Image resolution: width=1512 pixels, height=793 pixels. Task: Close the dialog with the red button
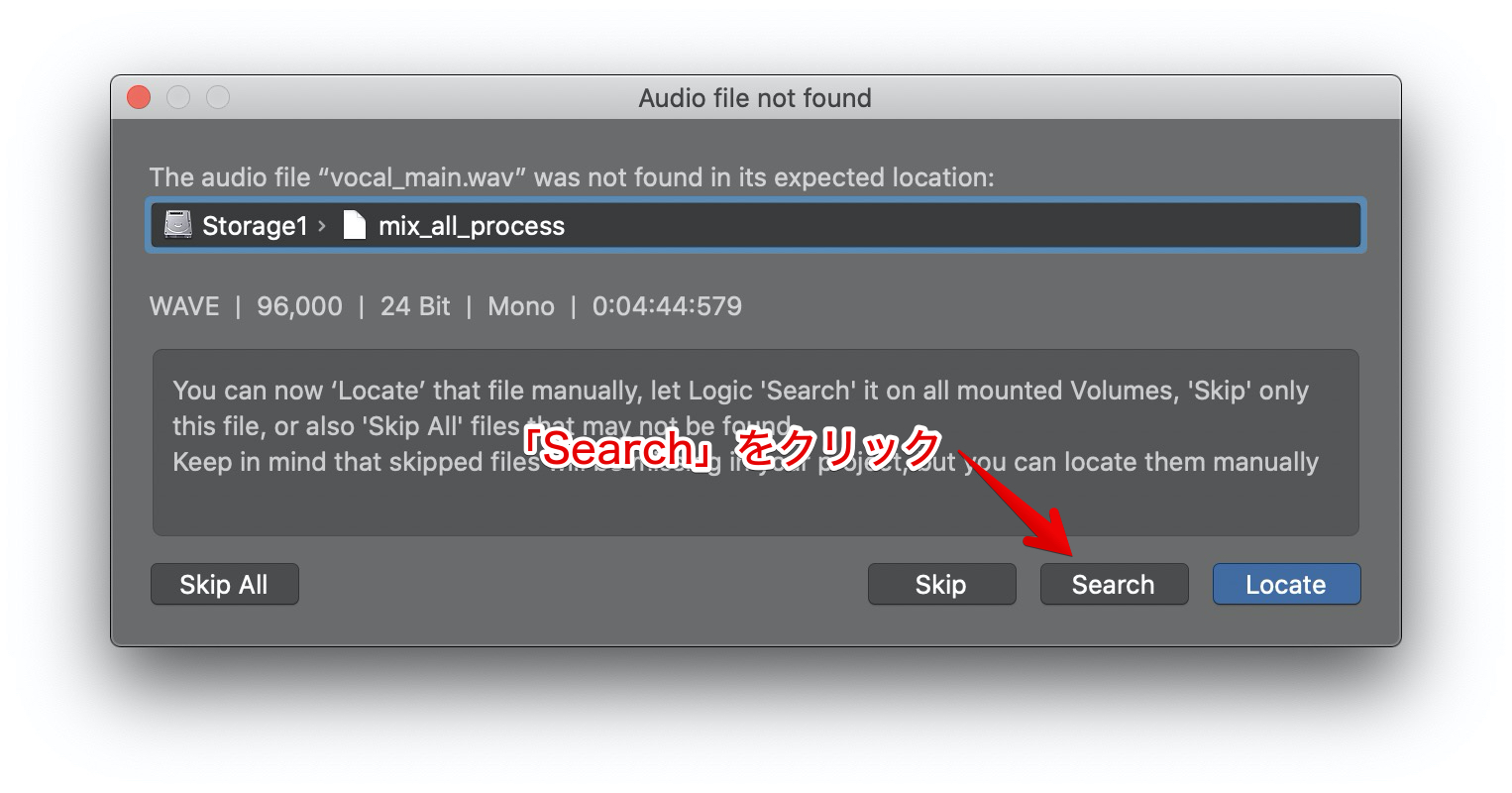click(x=139, y=97)
